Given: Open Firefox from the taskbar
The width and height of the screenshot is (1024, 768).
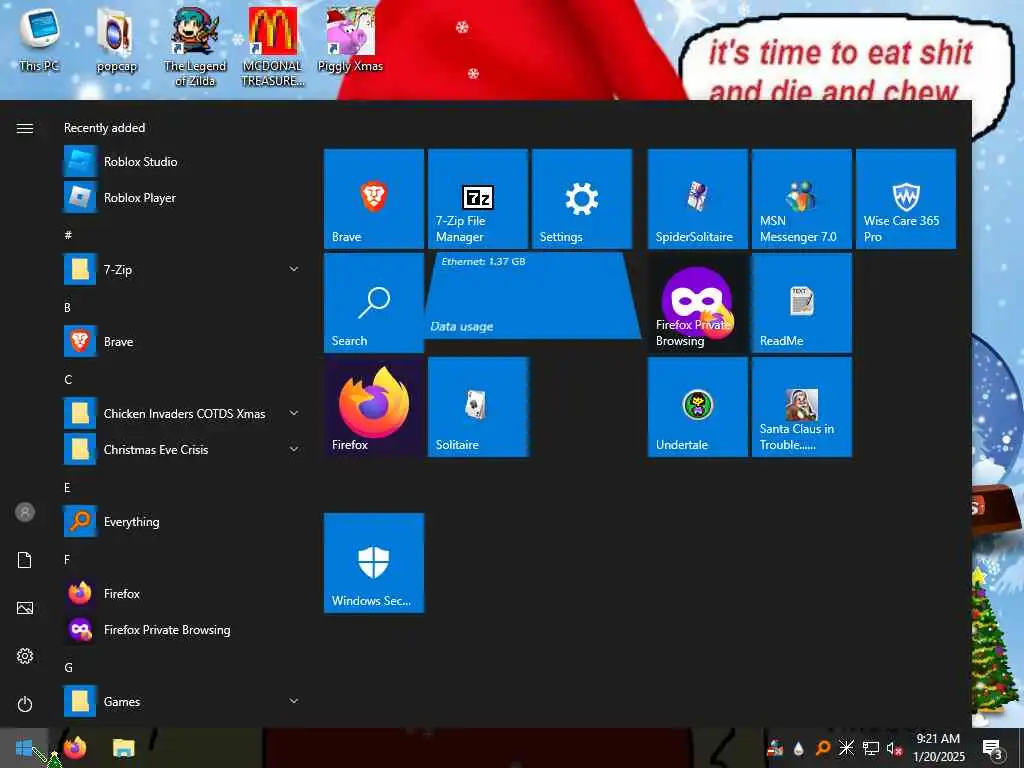Looking at the screenshot, I should (x=74, y=748).
